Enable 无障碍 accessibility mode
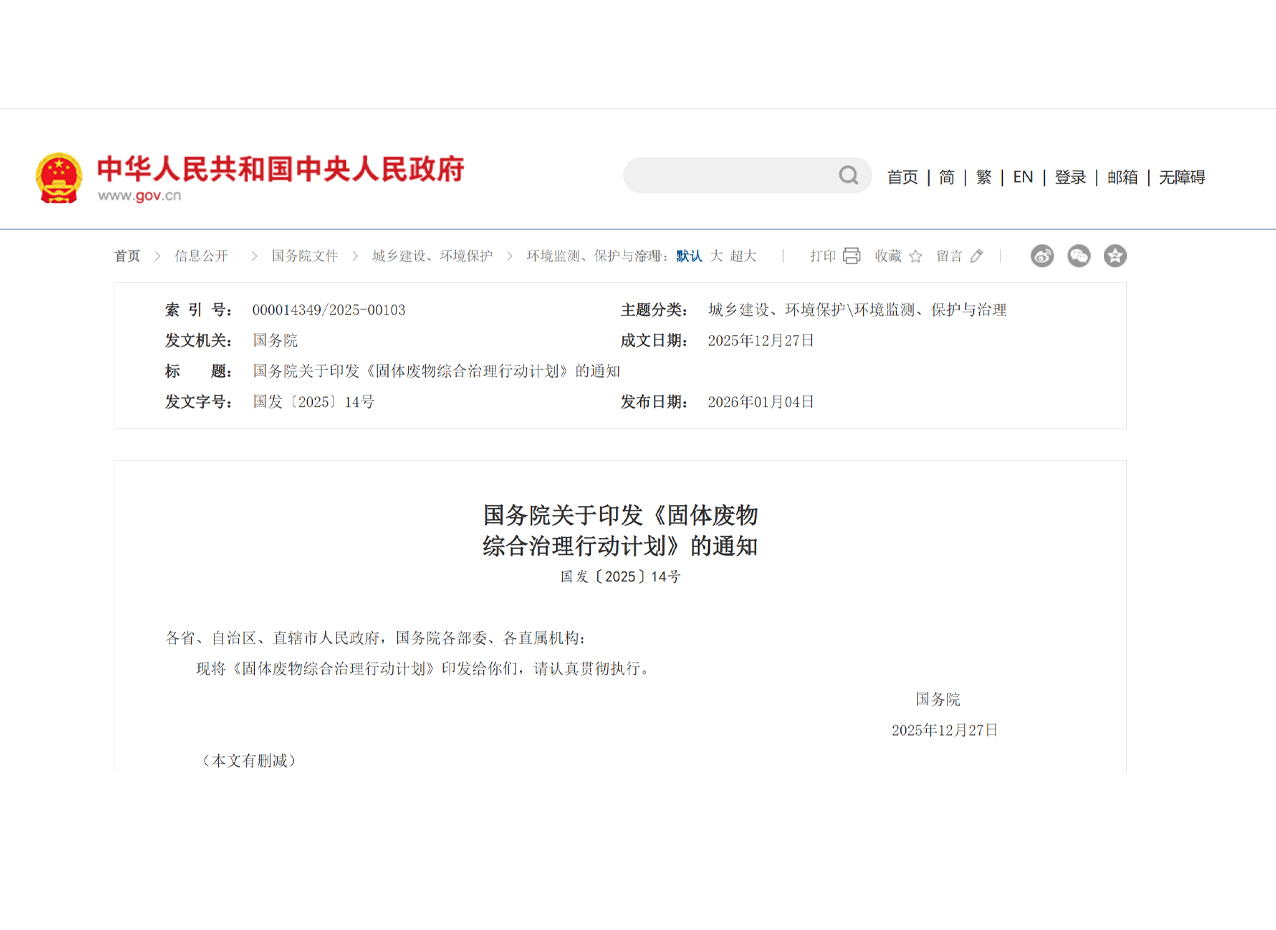This screenshot has width=1276, height=930. (1182, 177)
